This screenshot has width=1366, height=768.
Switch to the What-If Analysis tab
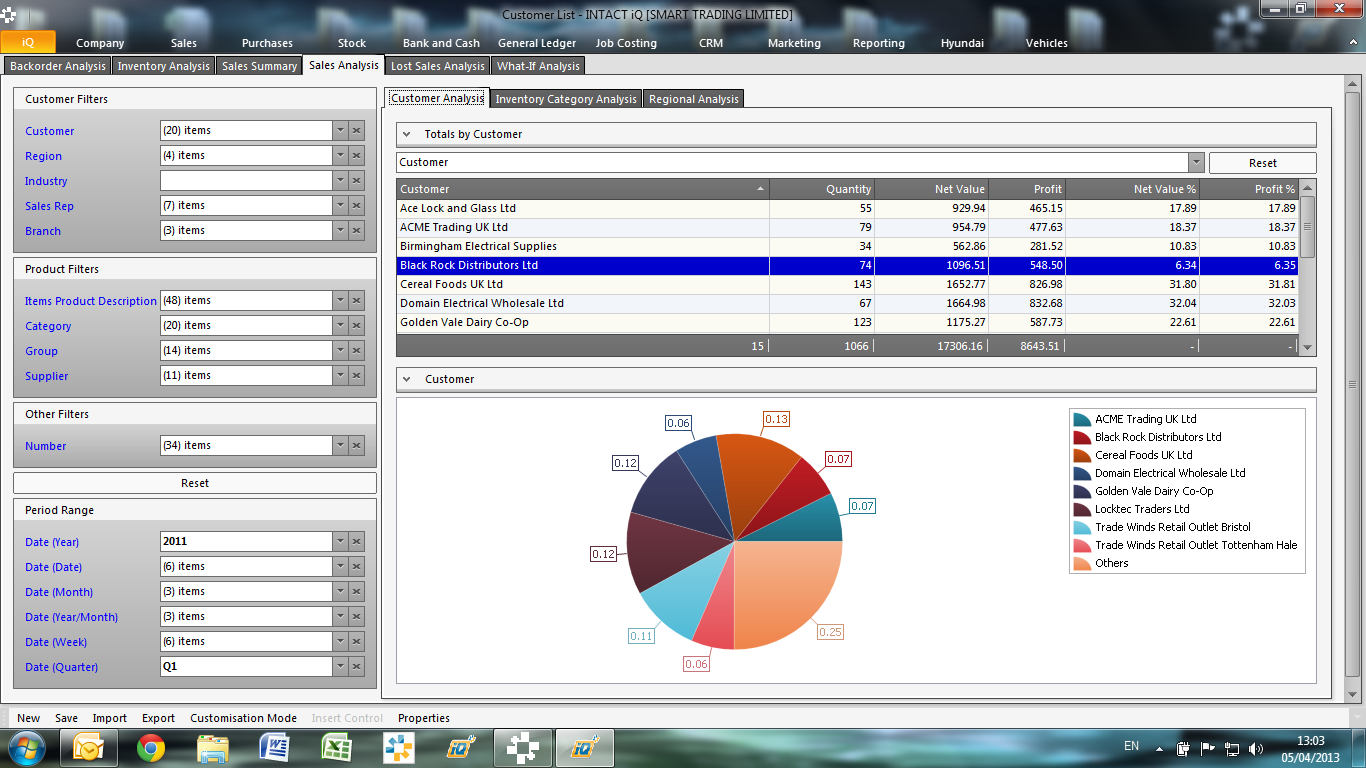[538, 66]
